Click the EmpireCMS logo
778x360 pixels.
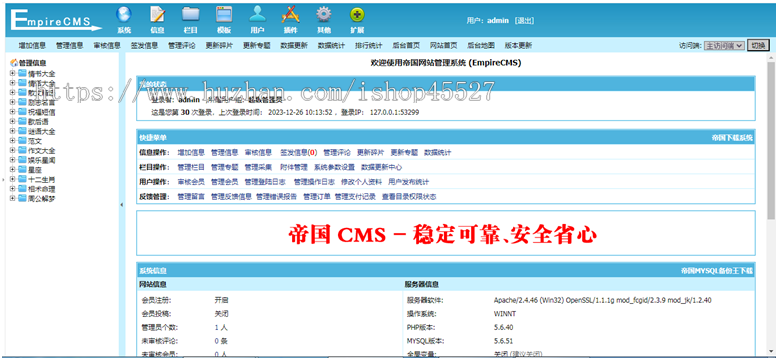click(x=56, y=20)
